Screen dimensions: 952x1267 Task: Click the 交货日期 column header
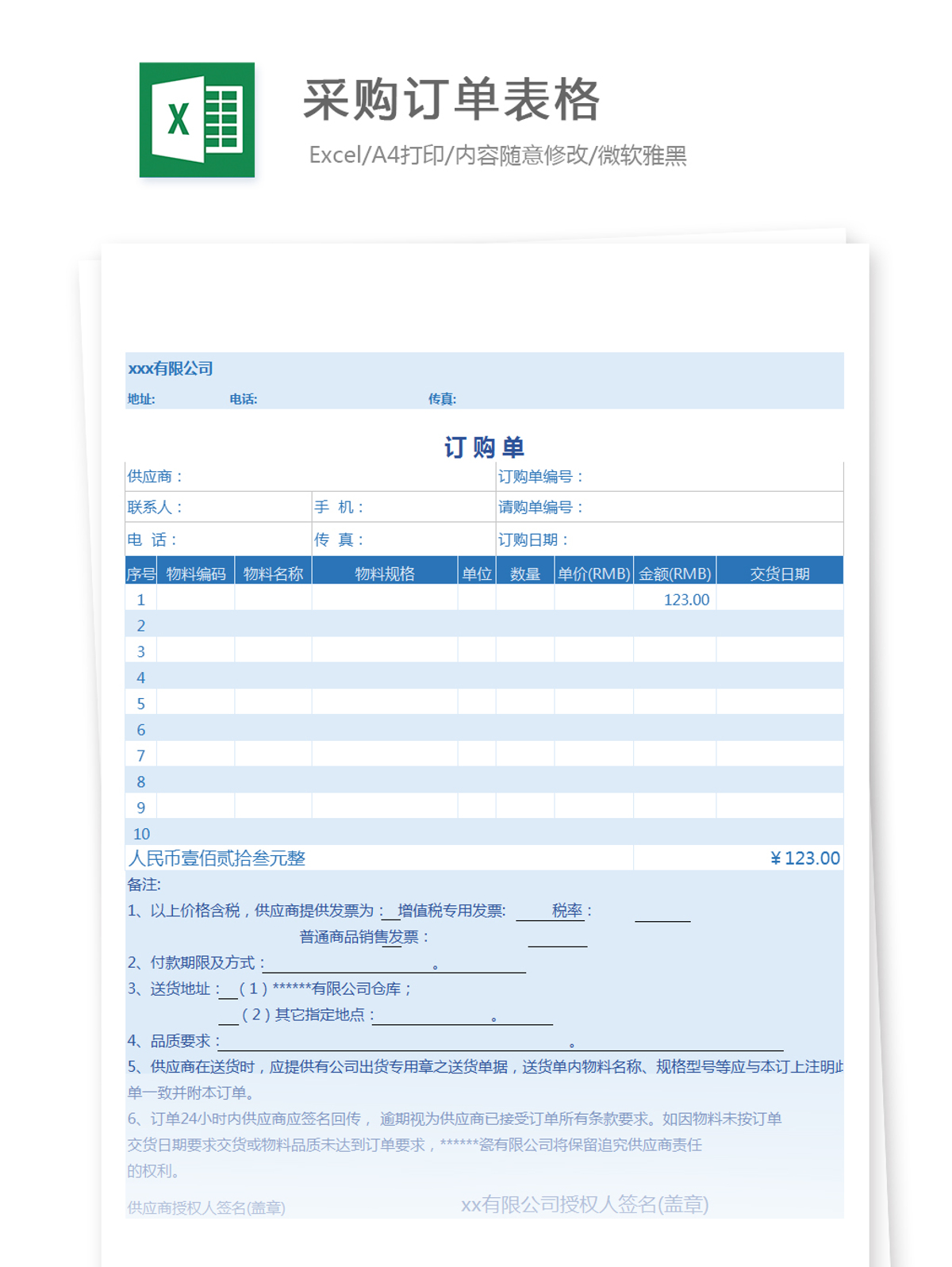(x=779, y=574)
